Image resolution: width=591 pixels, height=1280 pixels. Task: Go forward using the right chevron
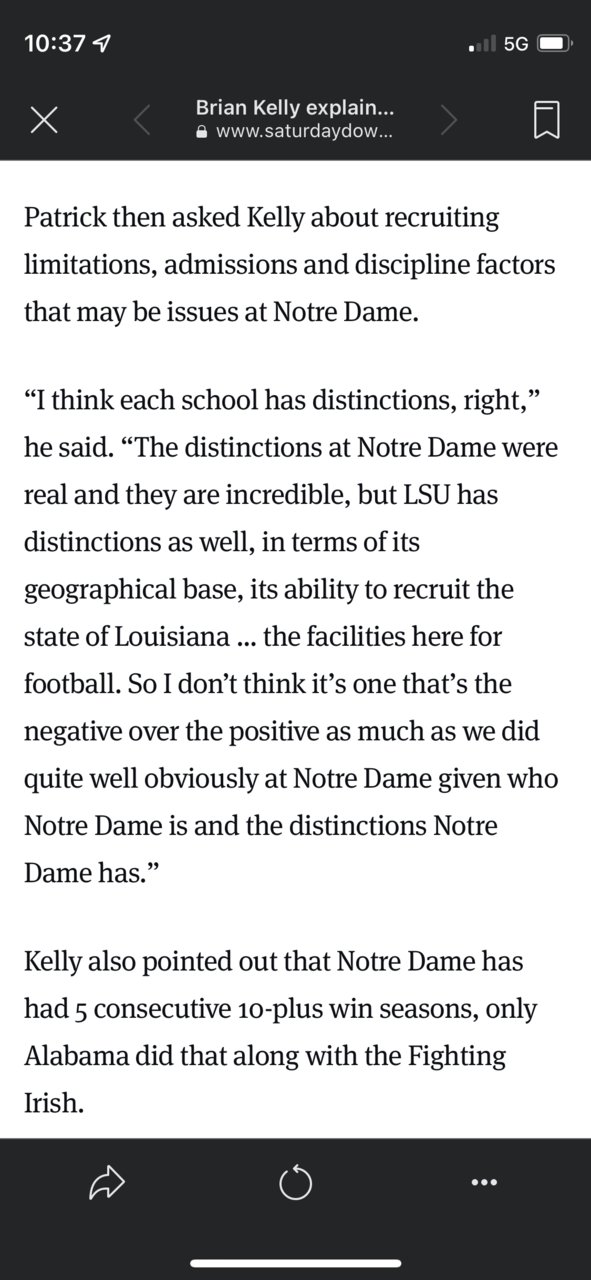(449, 121)
